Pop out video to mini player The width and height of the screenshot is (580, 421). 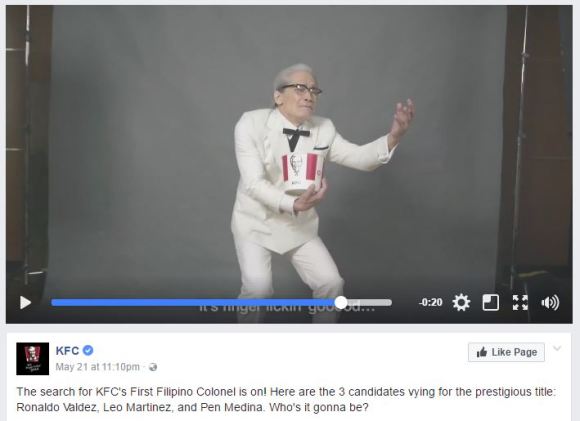490,303
